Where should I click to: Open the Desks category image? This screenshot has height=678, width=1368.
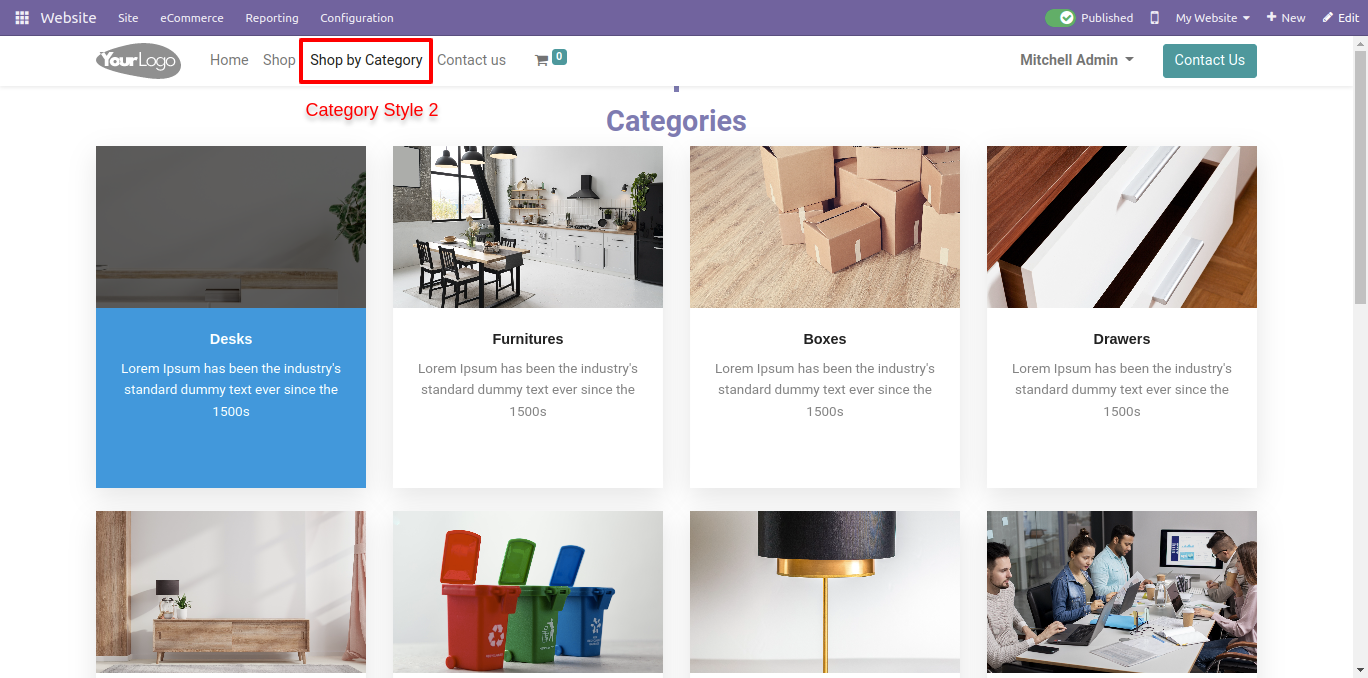[x=231, y=227]
